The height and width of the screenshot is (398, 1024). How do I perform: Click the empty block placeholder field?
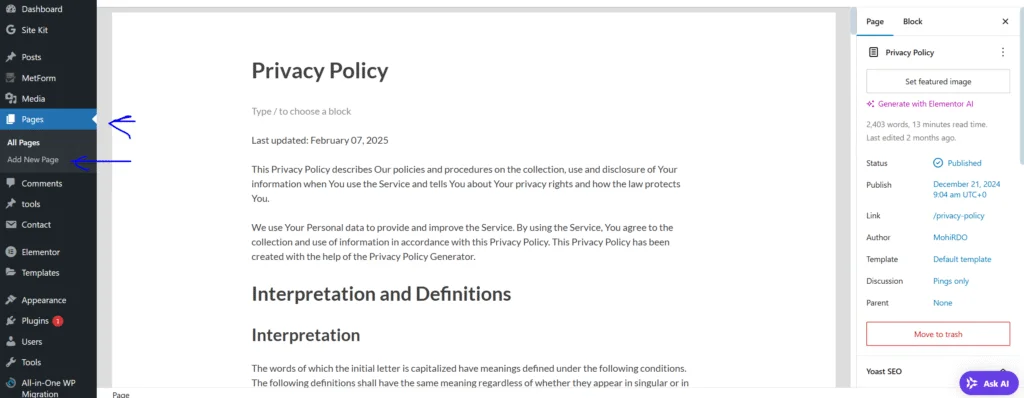469,111
